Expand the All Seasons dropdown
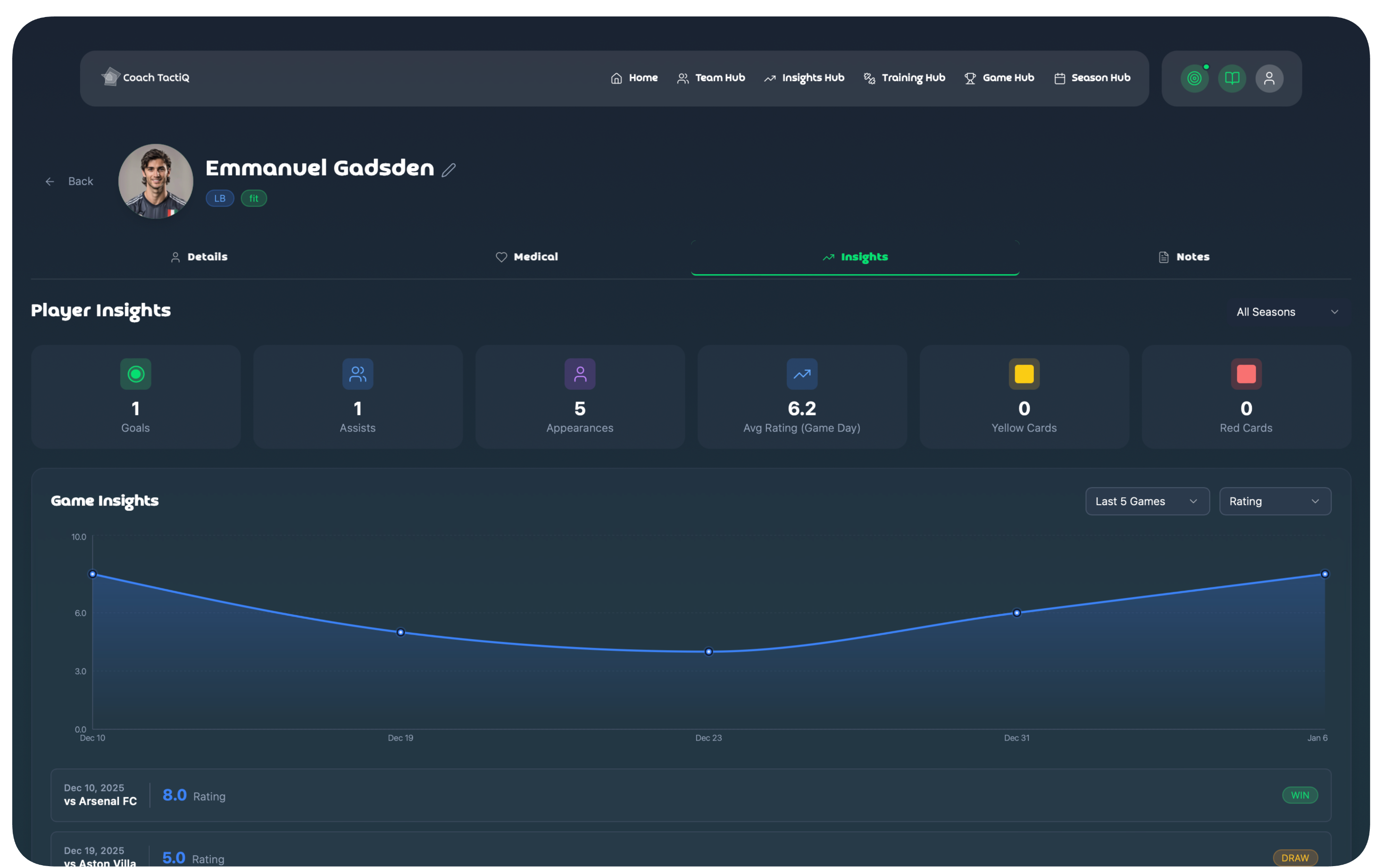The width and height of the screenshot is (1382, 868). [x=1286, y=312]
